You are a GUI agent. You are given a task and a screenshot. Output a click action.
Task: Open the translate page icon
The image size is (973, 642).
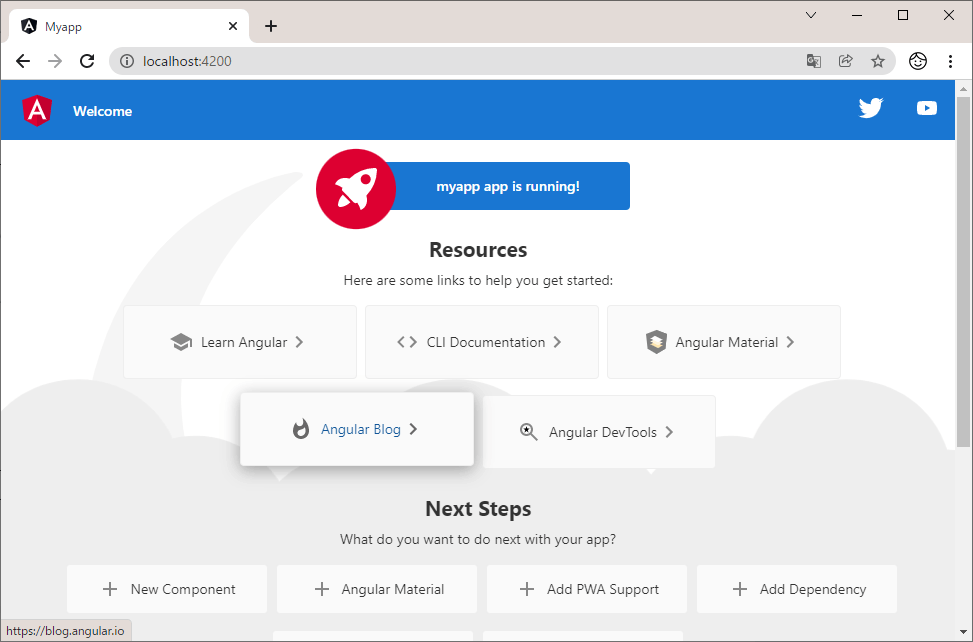[814, 61]
